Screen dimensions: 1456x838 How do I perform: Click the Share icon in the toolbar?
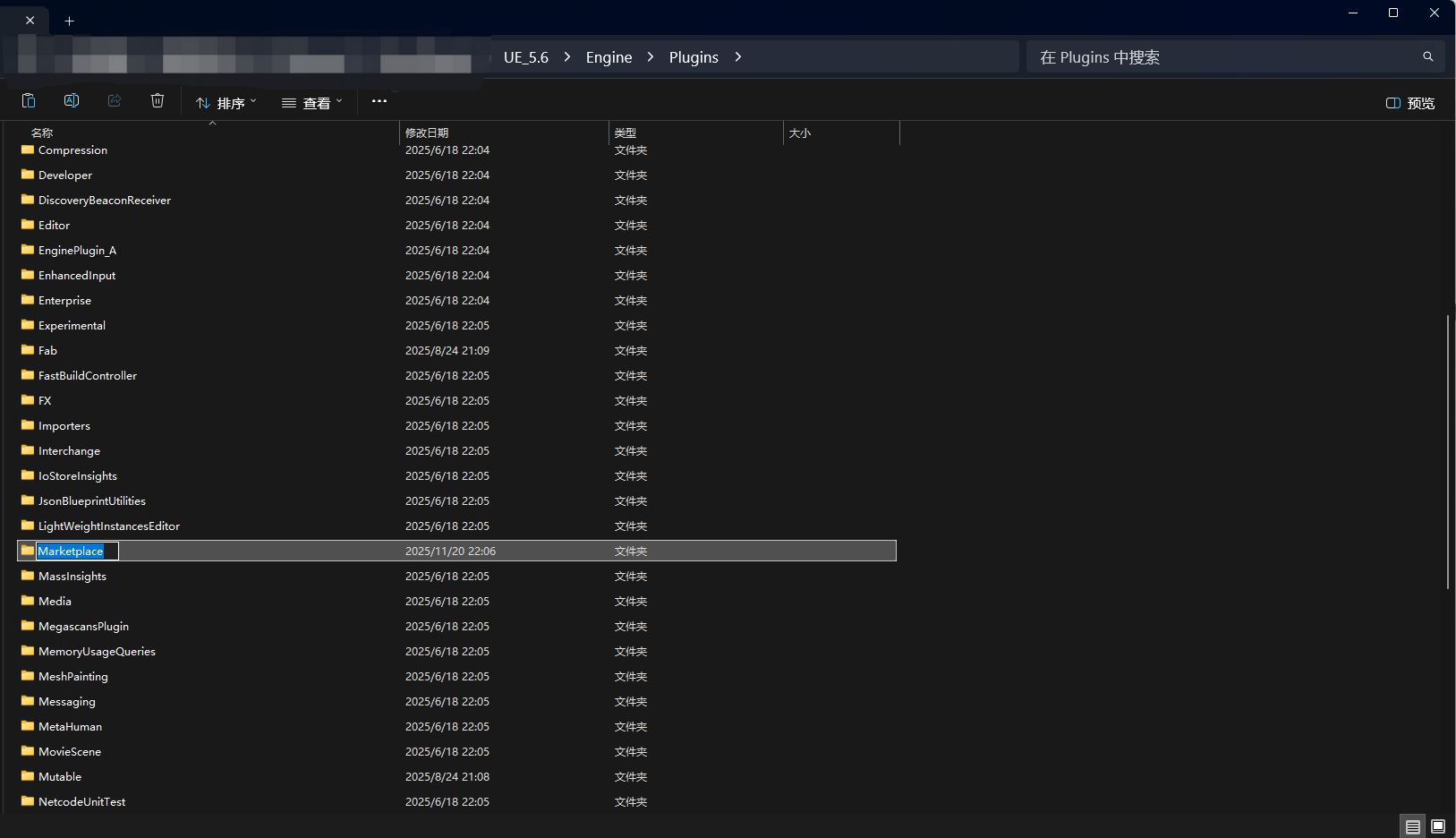pyautogui.click(x=115, y=101)
